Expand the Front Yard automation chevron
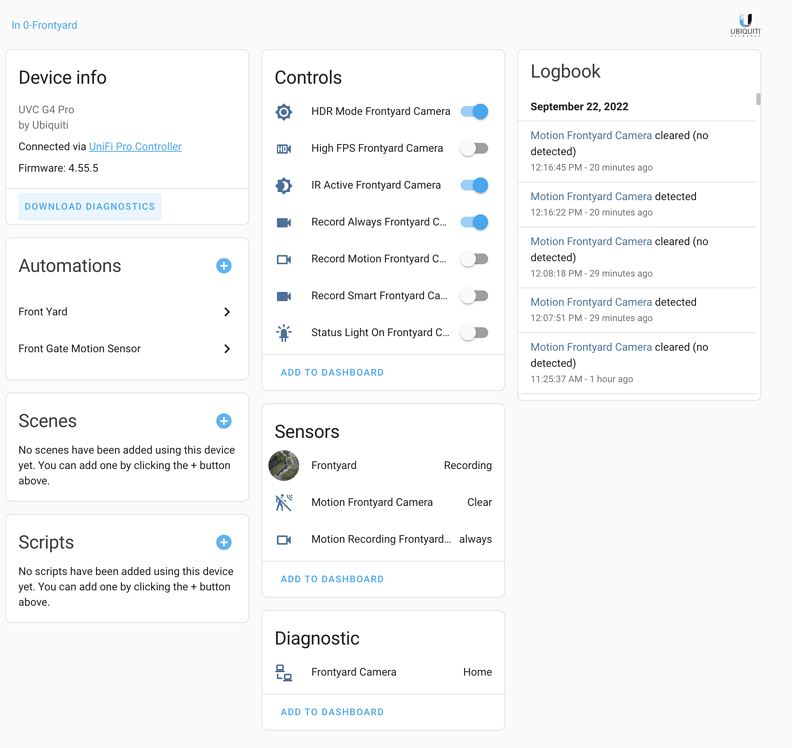Image resolution: width=792 pixels, height=748 pixels. coord(227,312)
